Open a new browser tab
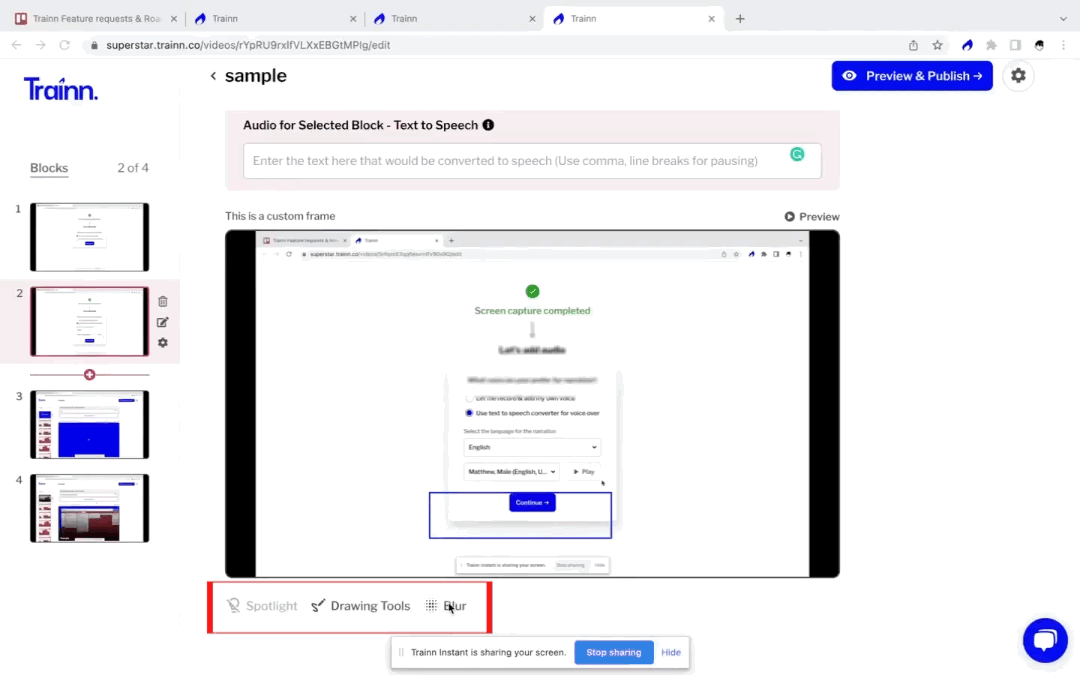1080x675 pixels. 740,19
